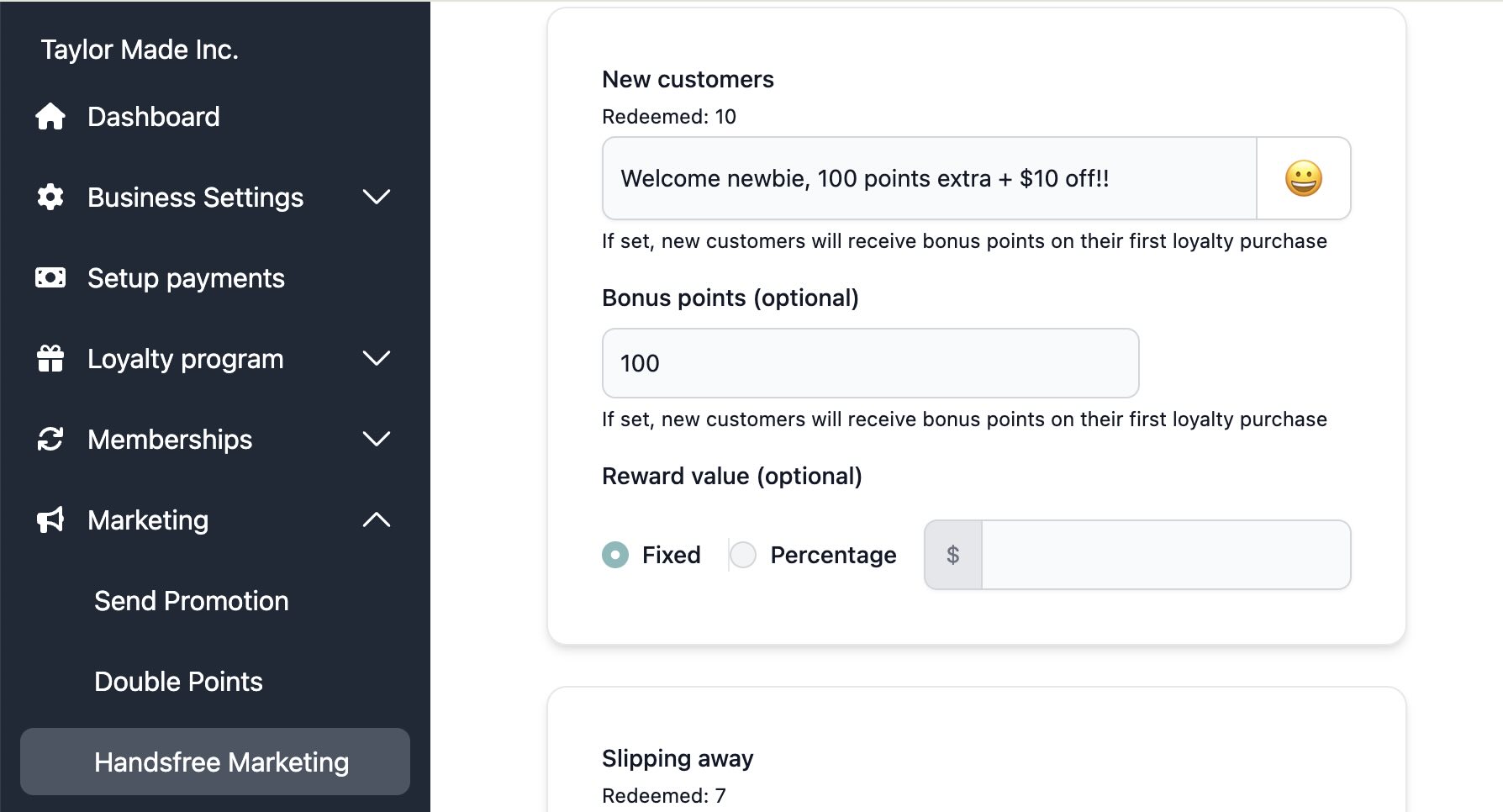Choose the Percentage label option
Viewport: 1503px width, 812px height.
pos(833,555)
